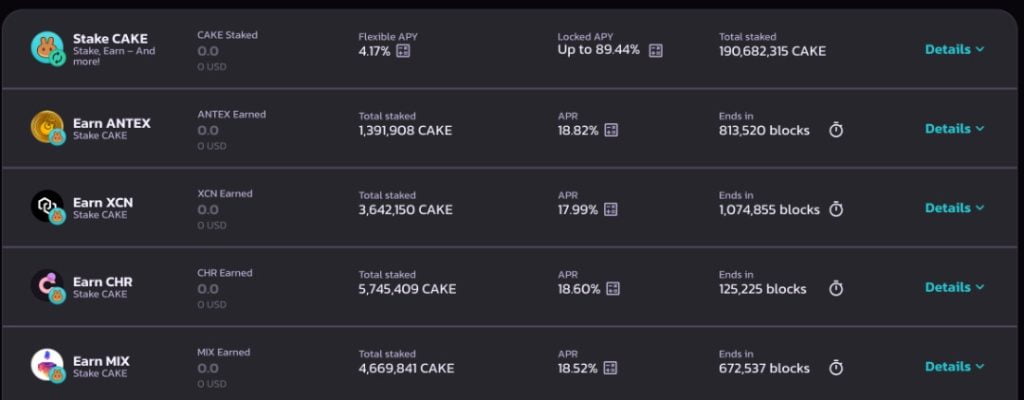Expand Details for Earn MIX pool
This screenshot has width=1024, height=400.
coord(954,367)
